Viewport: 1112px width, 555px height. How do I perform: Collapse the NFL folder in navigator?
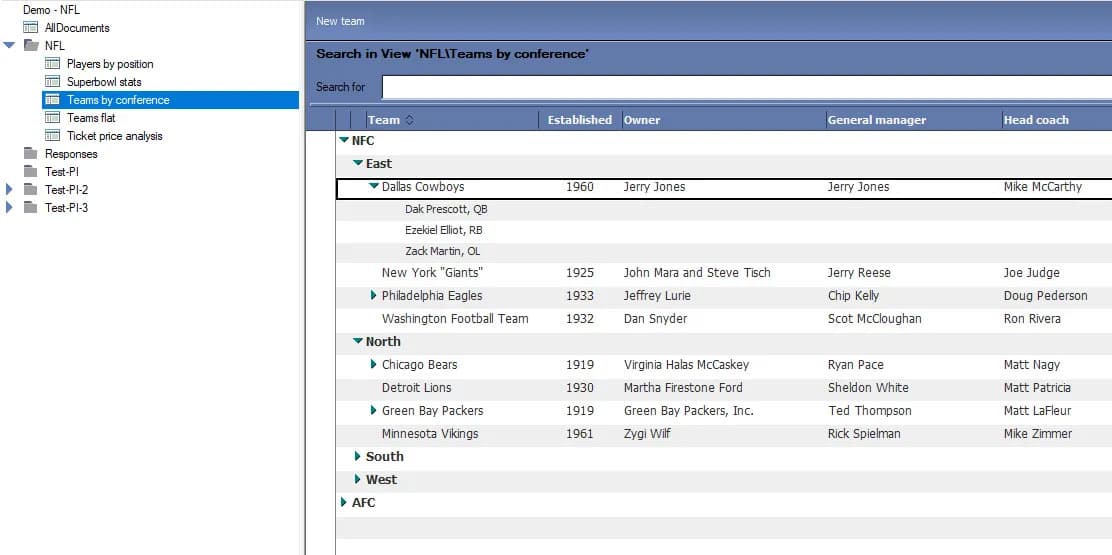click(9, 45)
